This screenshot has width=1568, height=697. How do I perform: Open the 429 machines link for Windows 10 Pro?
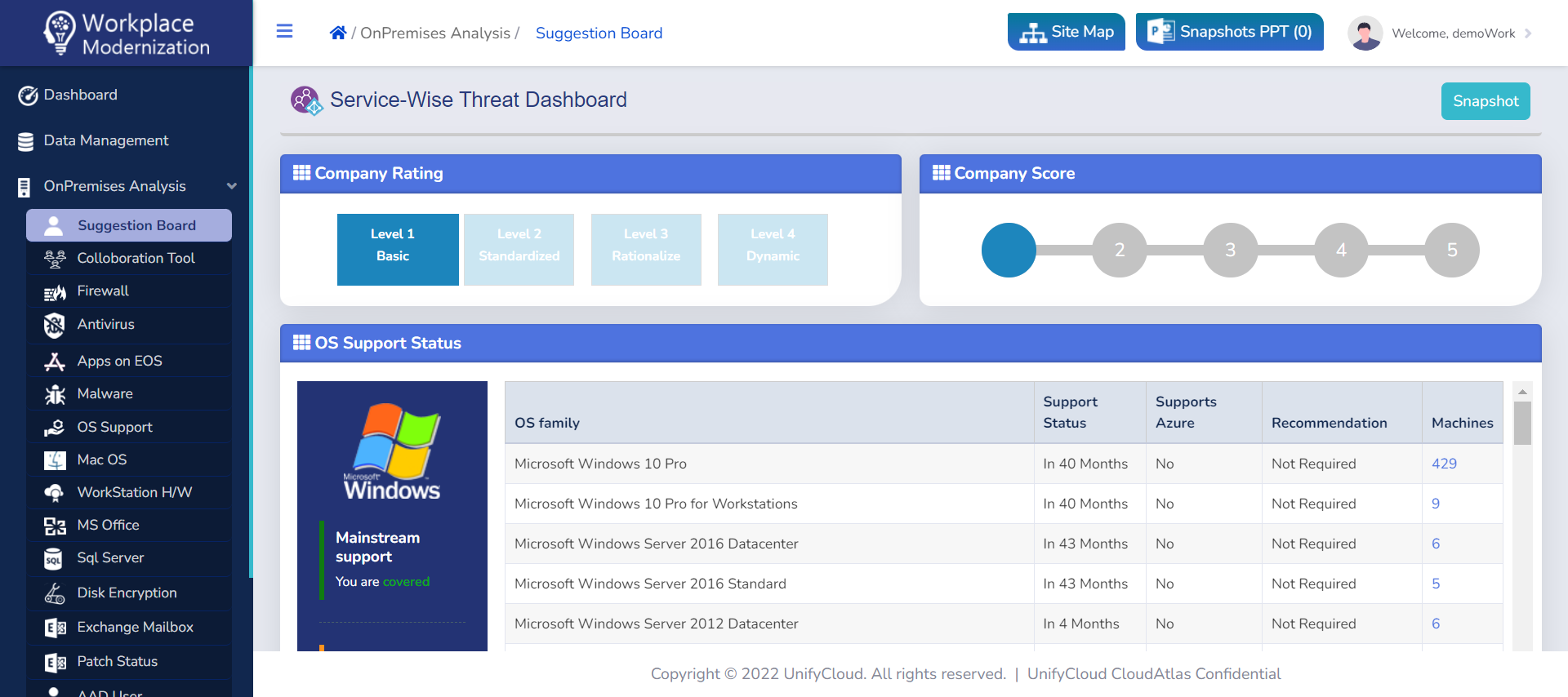tap(1444, 464)
